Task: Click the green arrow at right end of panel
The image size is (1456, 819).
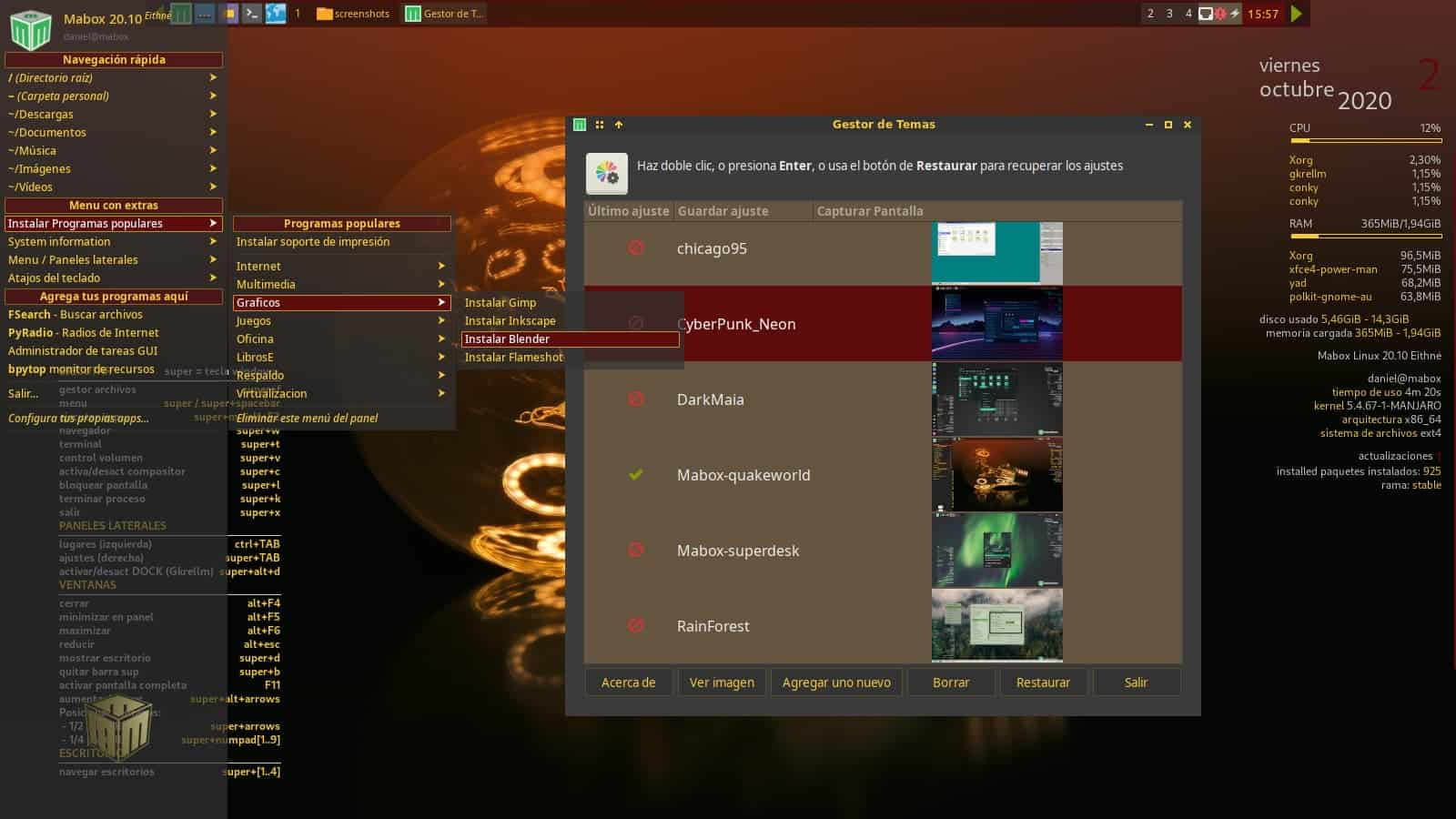Action: [1297, 14]
